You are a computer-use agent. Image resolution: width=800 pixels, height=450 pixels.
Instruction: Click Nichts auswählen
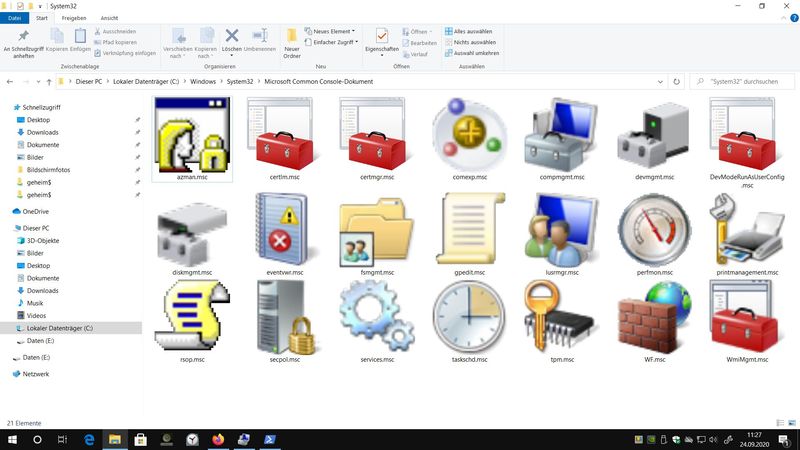click(470, 42)
